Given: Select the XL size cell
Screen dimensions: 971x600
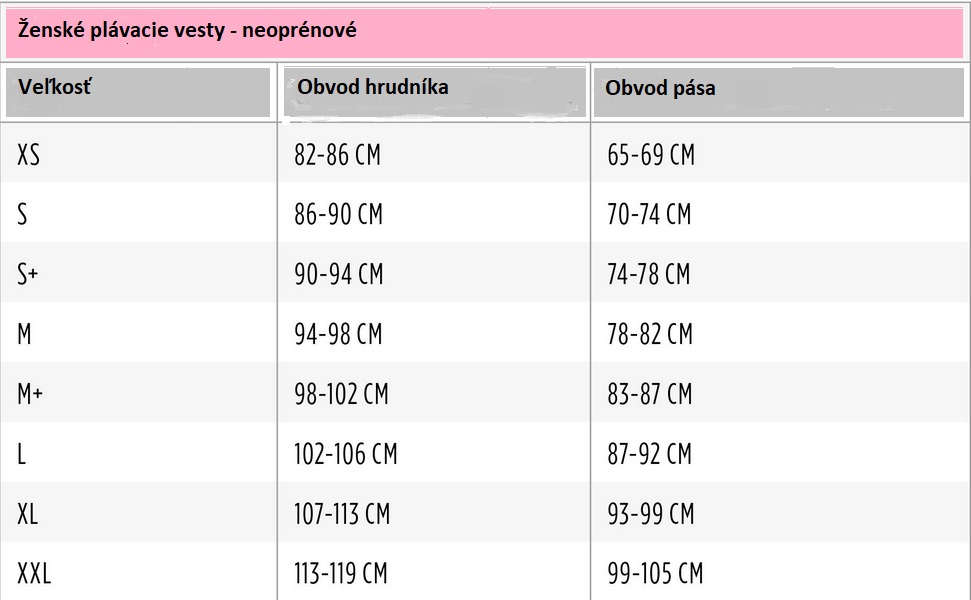Looking at the screenshot, I should tap(27, 514).
